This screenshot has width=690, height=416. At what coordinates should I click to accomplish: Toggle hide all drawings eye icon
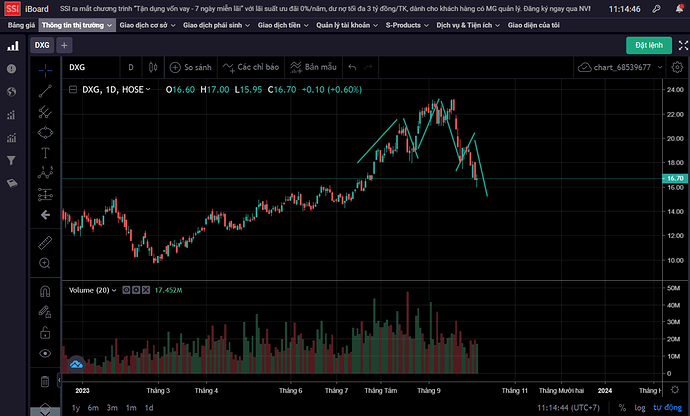[x=45, y=353]
